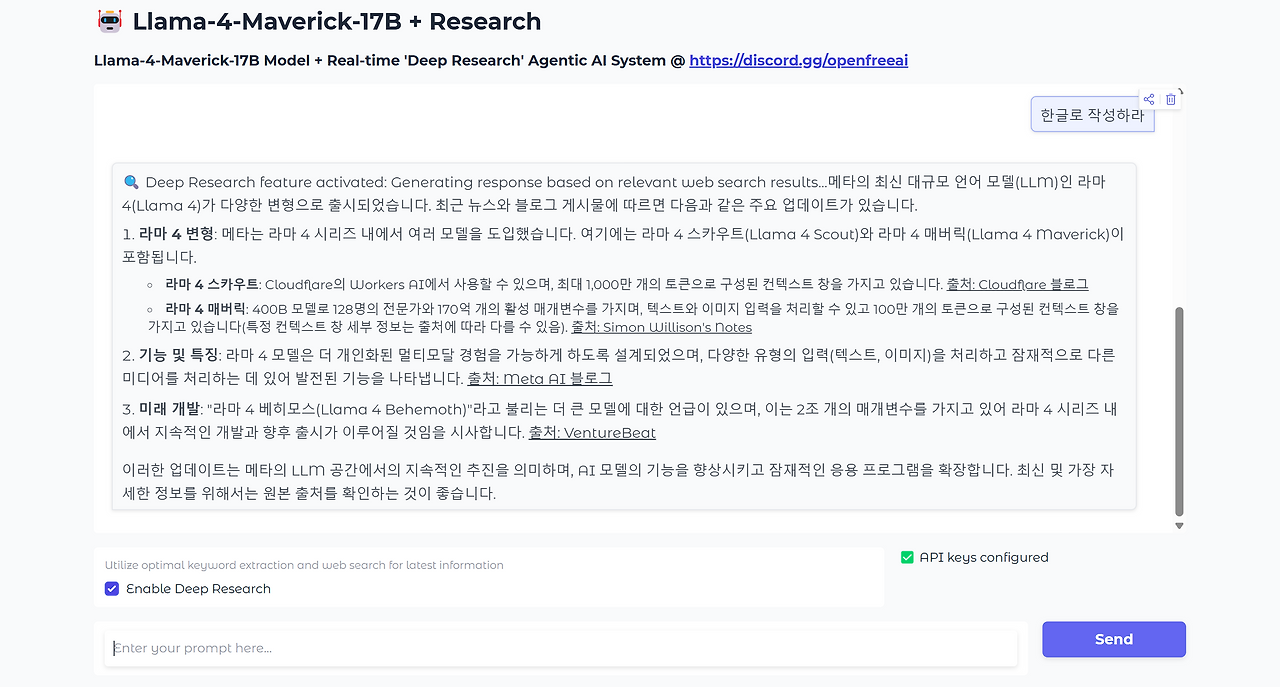Click the robot emoji in the page title

pos(110,20)
